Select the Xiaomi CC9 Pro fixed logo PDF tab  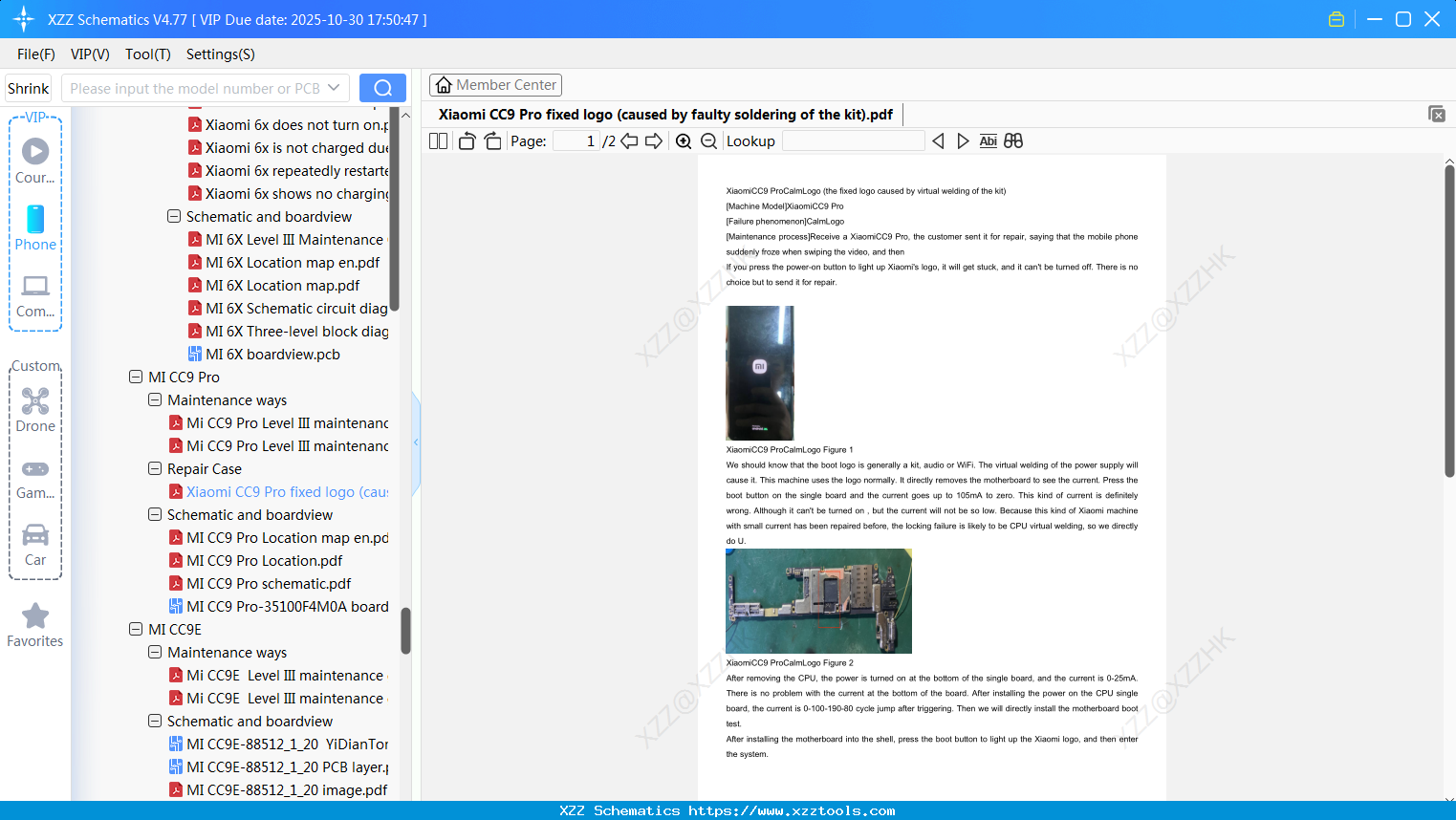click(x=665, y=115)
